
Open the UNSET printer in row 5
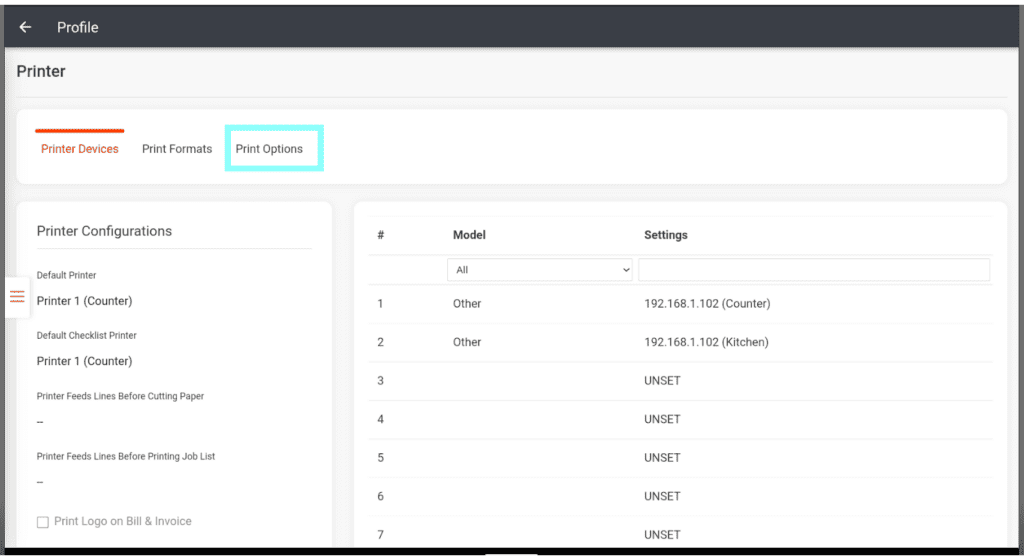(x=662, y=458)
